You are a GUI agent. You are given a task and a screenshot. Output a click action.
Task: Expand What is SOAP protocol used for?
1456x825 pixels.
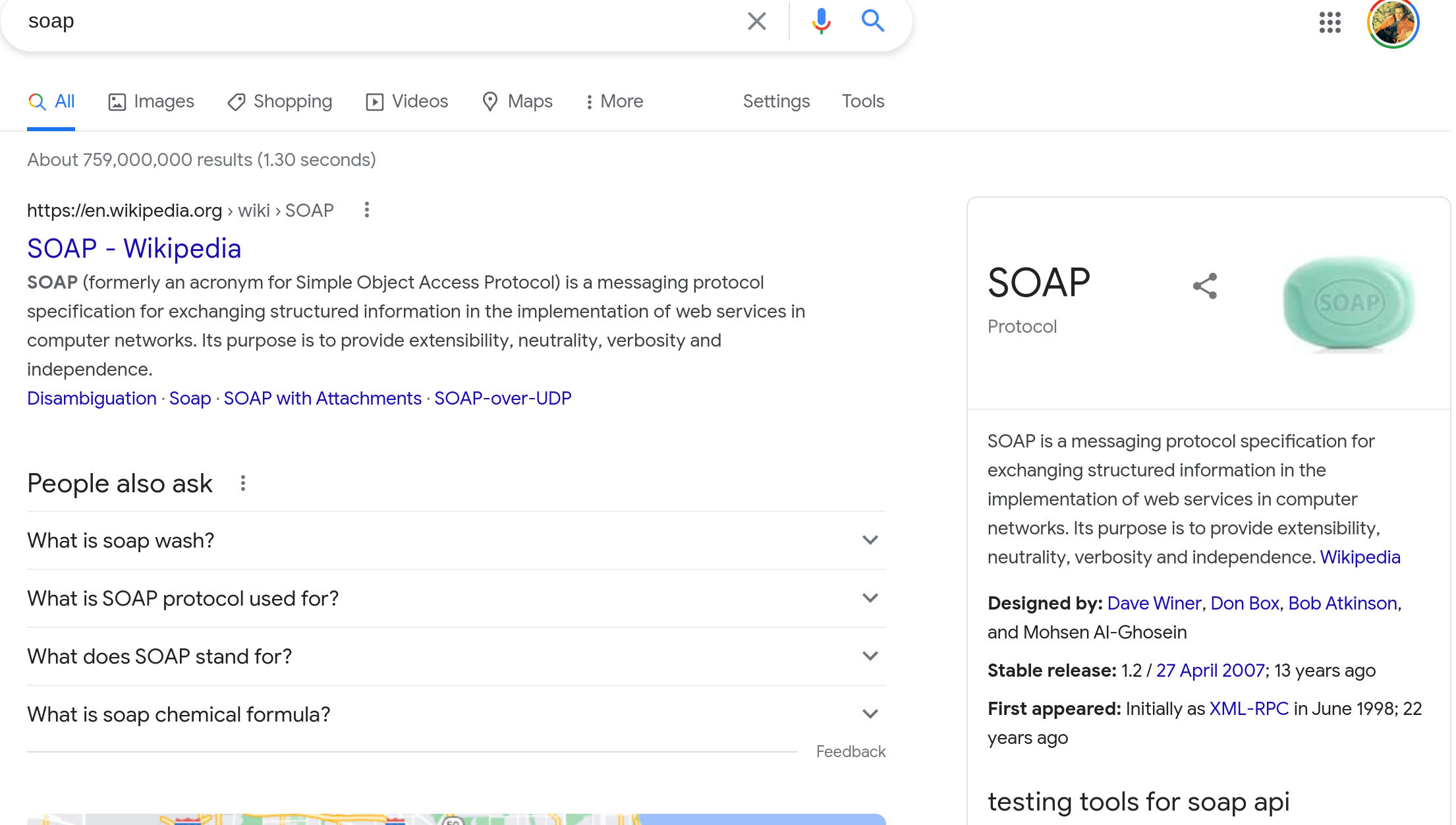point(457,598)
